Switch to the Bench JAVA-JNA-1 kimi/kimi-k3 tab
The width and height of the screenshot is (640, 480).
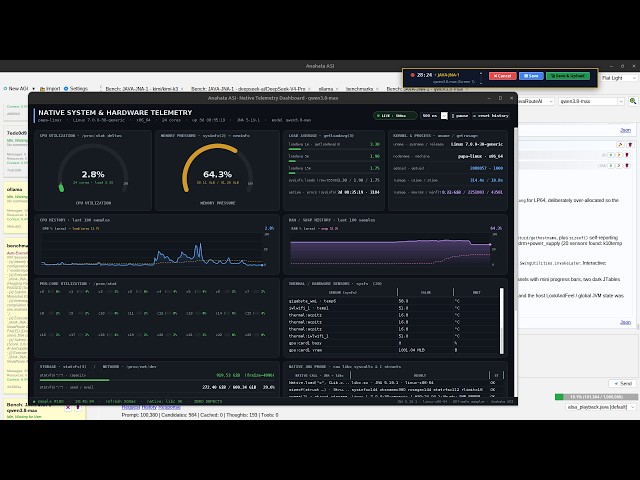tap(141, 89)
